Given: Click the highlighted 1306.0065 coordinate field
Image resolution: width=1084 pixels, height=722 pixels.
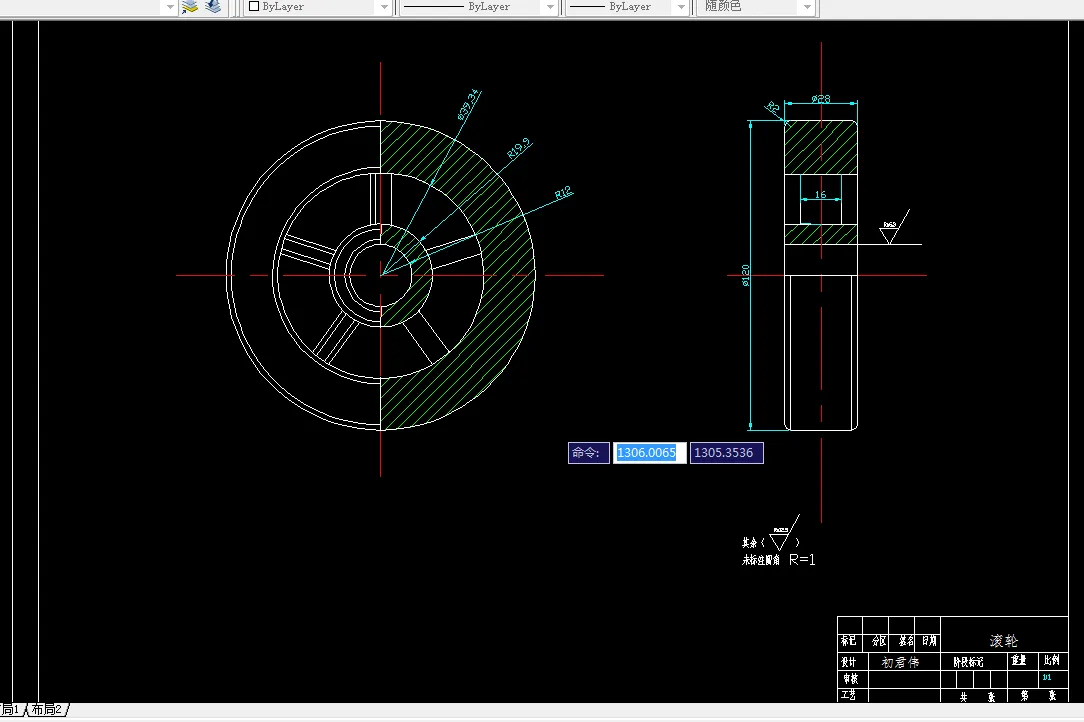Looking at the screenshot, I should coord(649,453).
